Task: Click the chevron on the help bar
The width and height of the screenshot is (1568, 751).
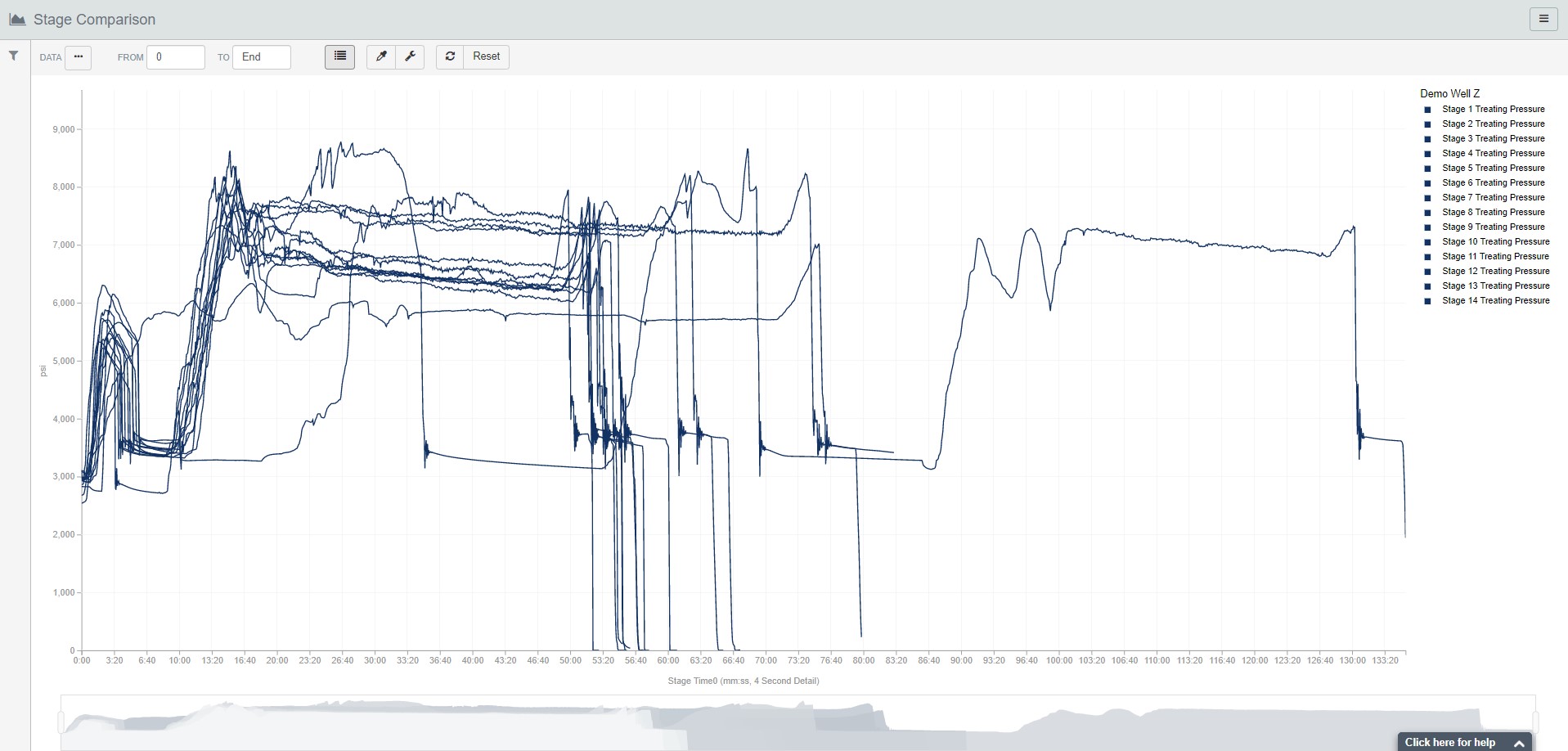Action: pos(1519,743)
